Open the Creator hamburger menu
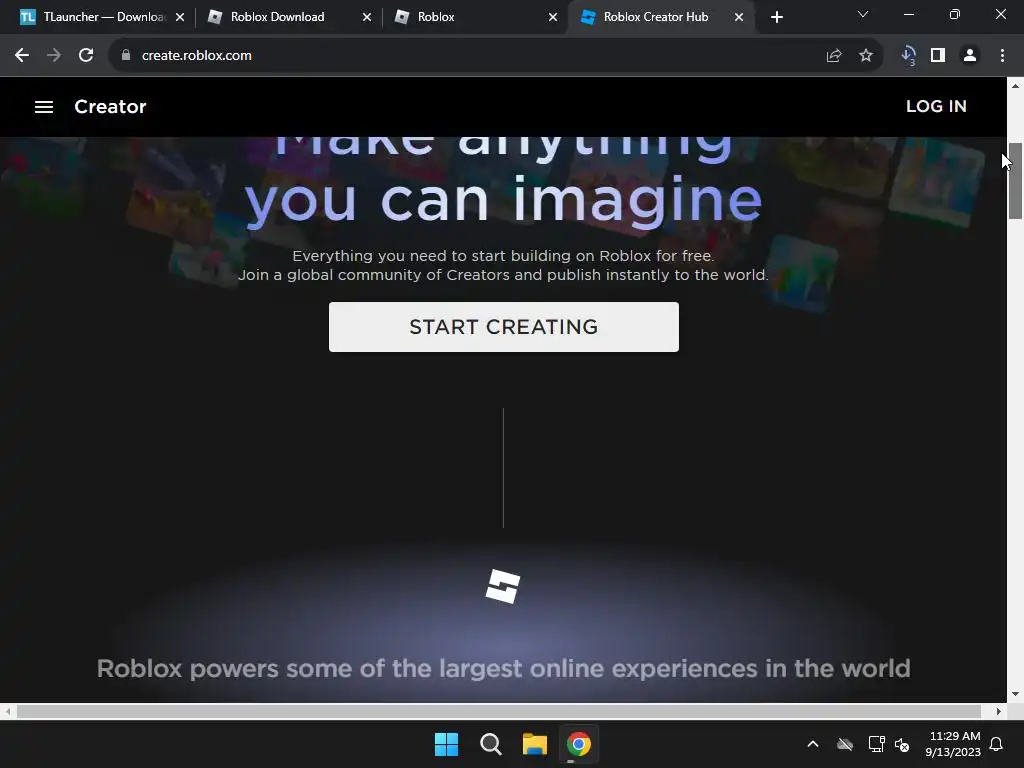The width and height of the screenshot is (1024, 768). coord(44,106)
